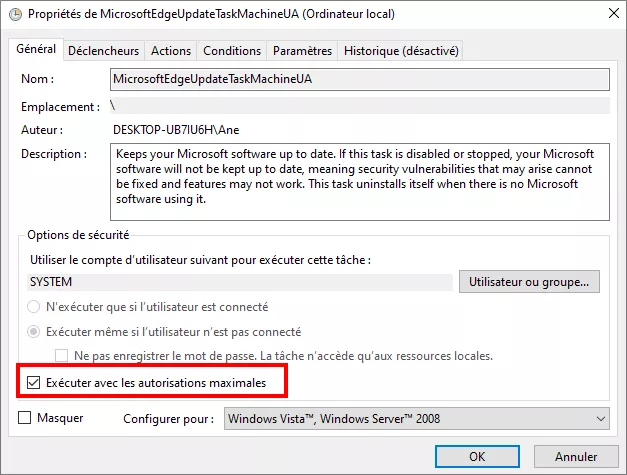Click the Nom field with MicrosoftEdgeUpdateTaskMachineUA
Screen dimensions: 627x475
(359, 78)
